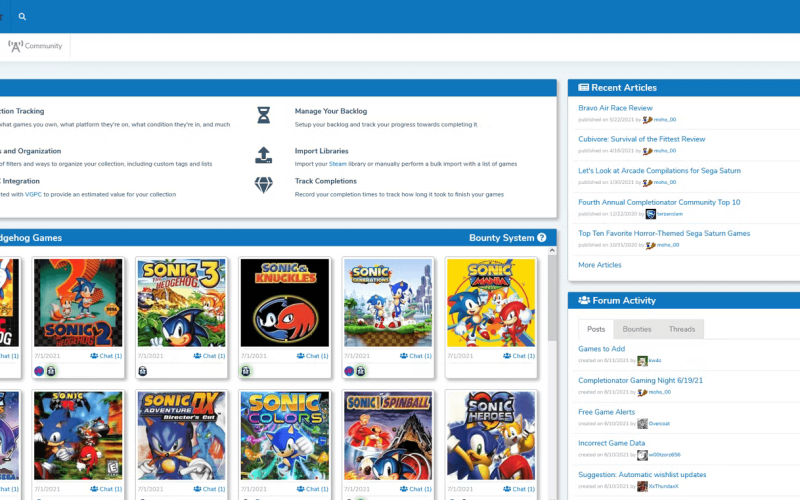Click the More Articles link

pyautogui.click(x=599, y=265)
